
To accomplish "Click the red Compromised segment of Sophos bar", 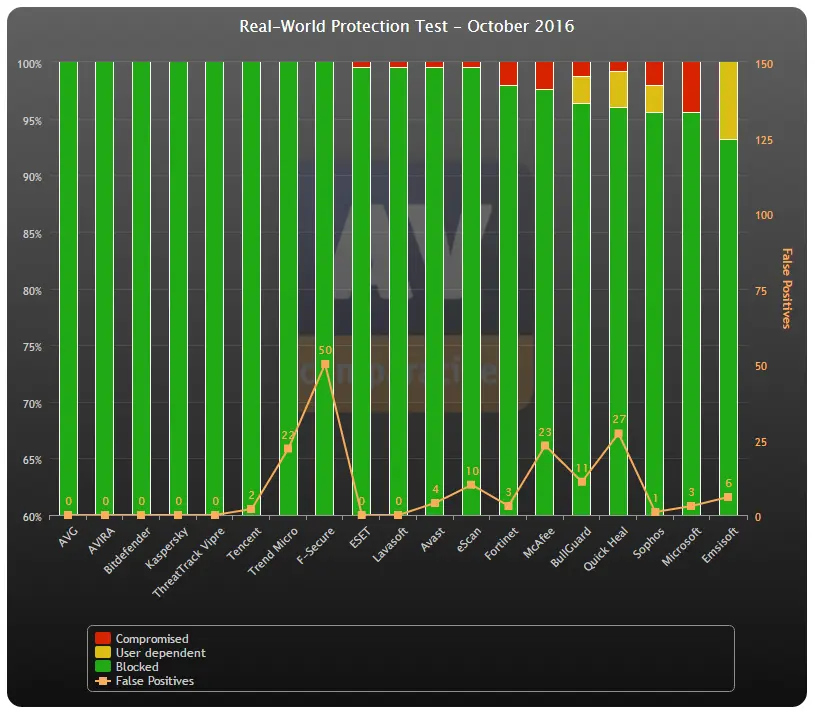I will point(655,74).
